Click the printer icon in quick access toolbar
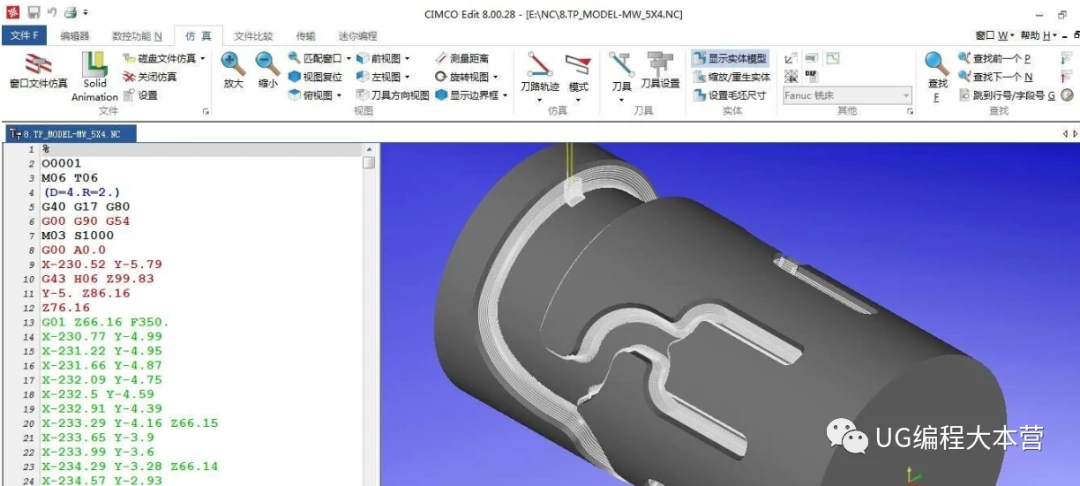 (x=70, y=12)
